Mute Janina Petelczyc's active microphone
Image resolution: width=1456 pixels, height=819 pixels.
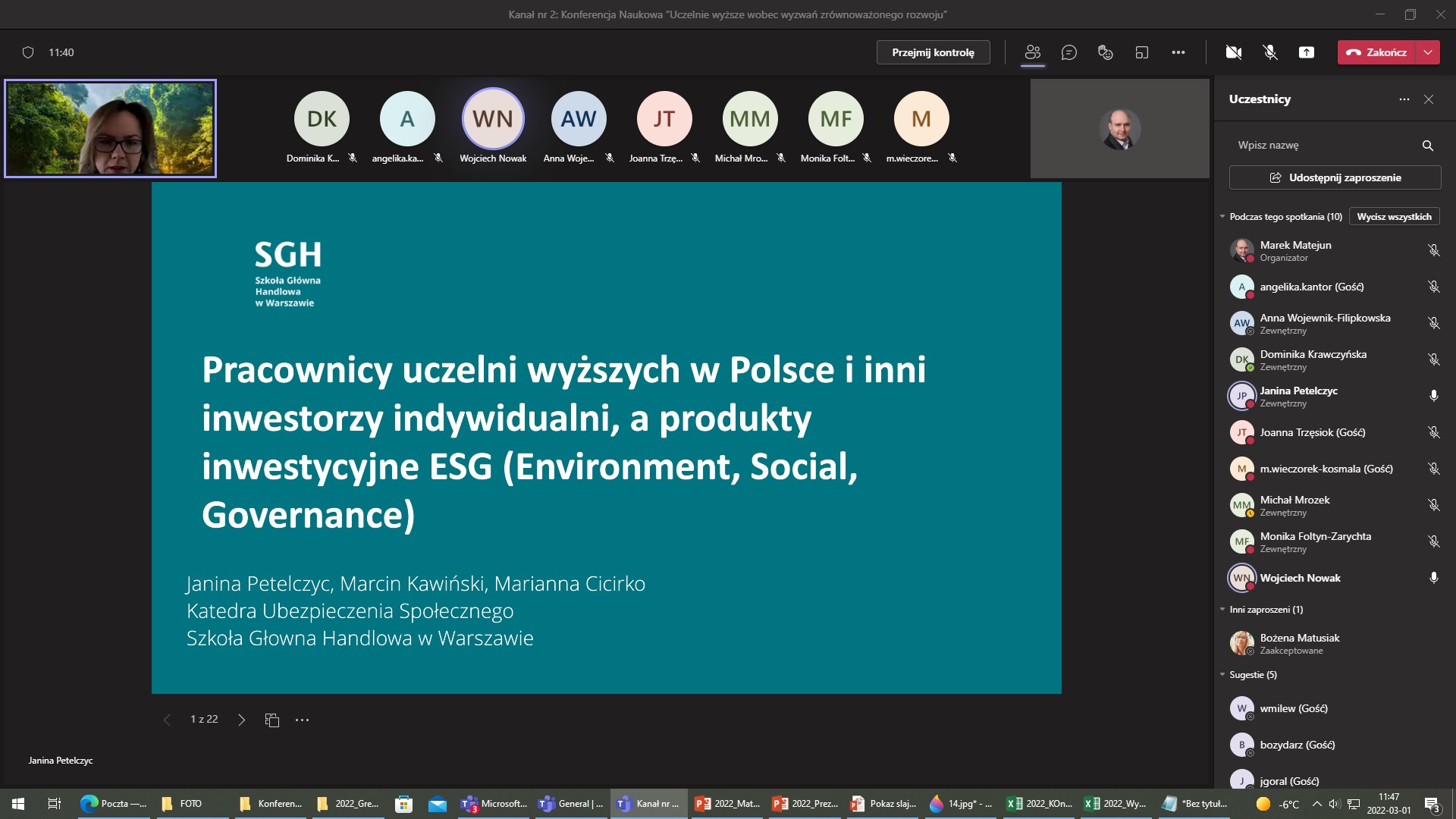click(1433, 396)
